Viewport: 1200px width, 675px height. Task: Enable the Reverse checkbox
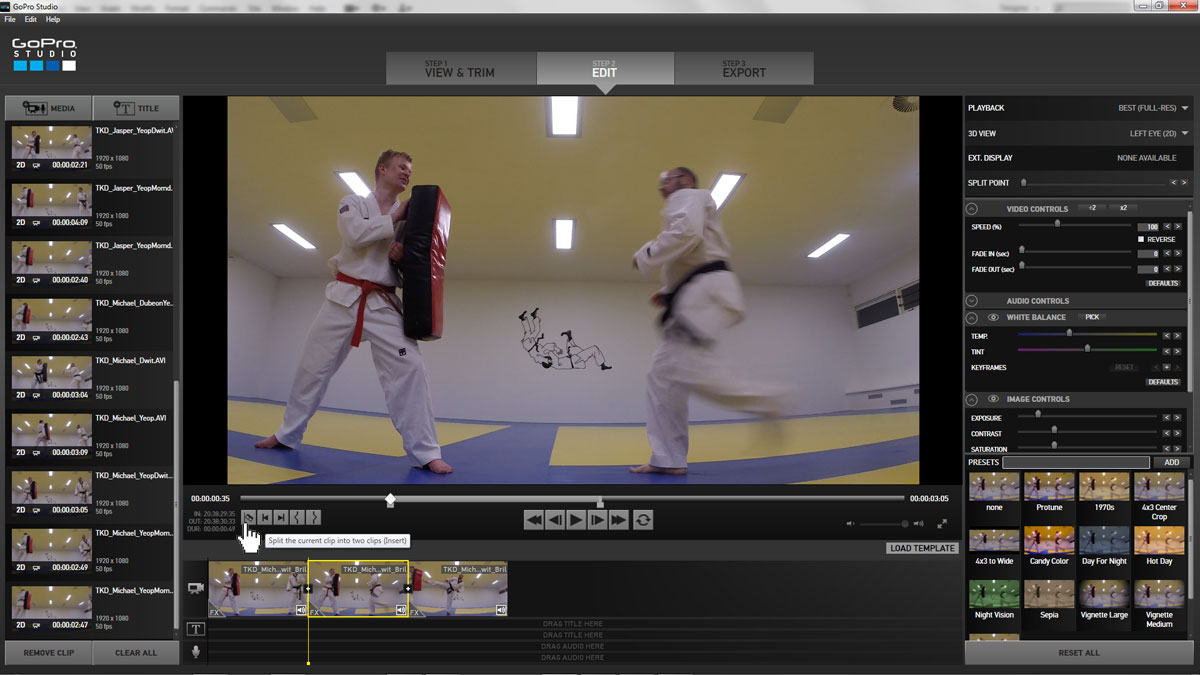pyautogui.click(x=1141, y=240)
